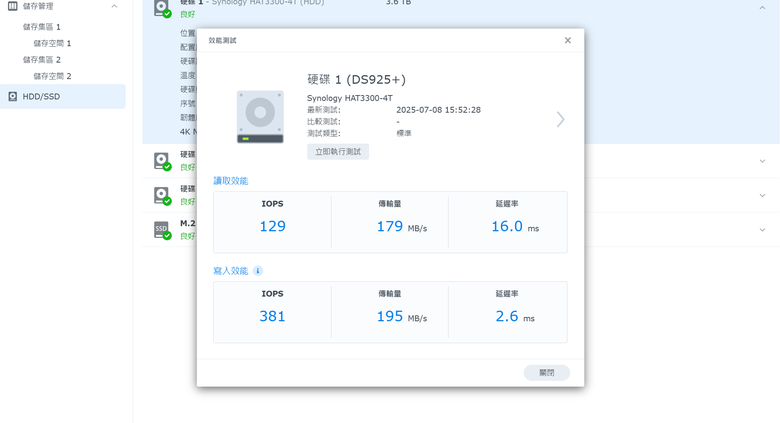Image resolution: width=780 pixels, height=423 pixels.
Task: Click the 關閉 button
Action: (547, 373)
